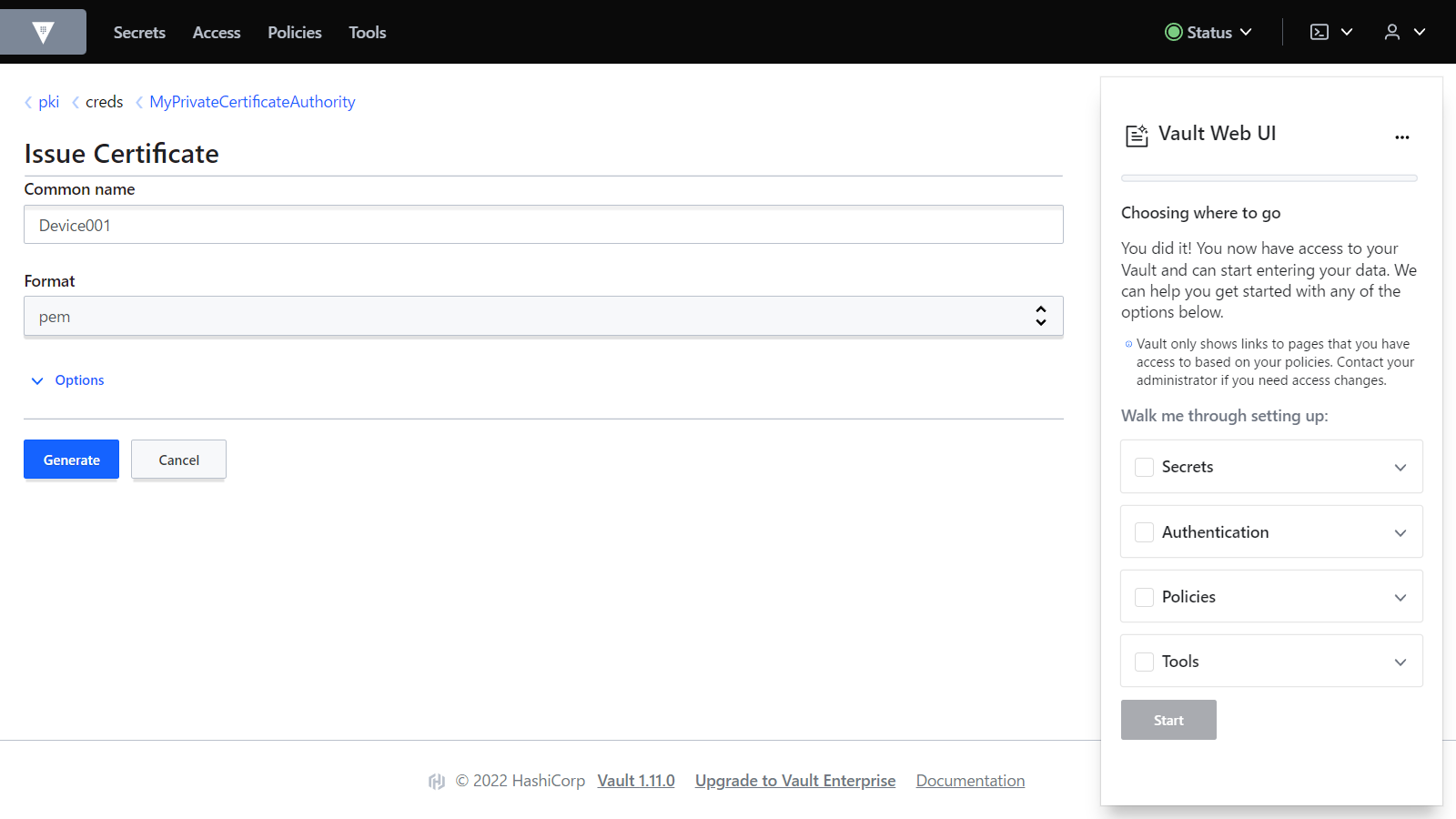Screen dimensions: 1456x819
Task: Open the user profile icon menu
Action: [x=1391, y=32]
